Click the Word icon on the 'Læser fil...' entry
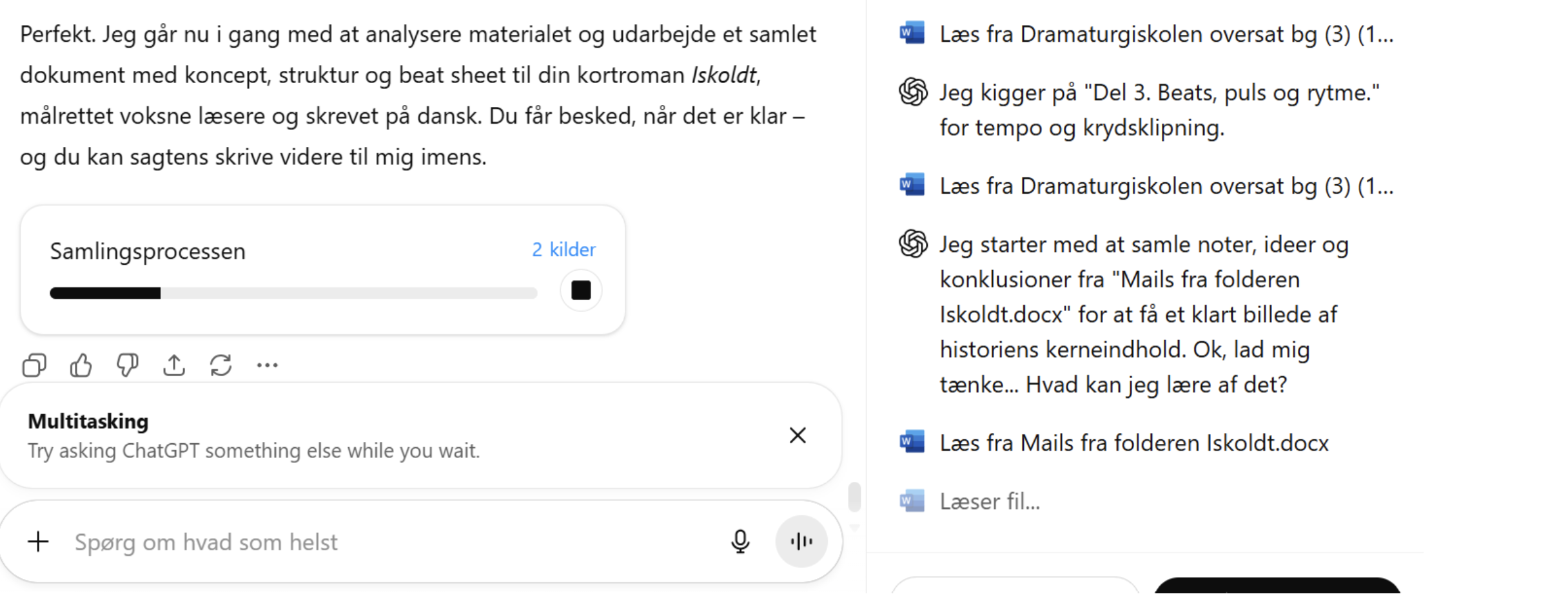 tap(910, 501)
